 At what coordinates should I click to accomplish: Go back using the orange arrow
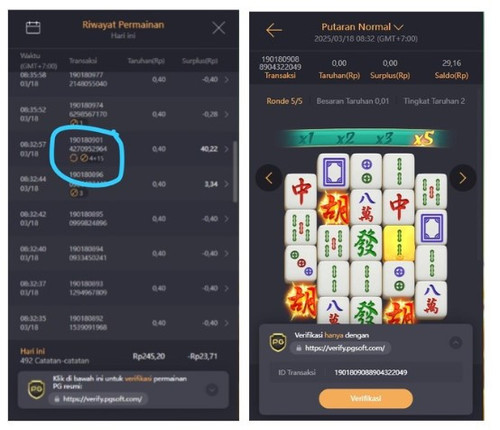coord(274,30)
